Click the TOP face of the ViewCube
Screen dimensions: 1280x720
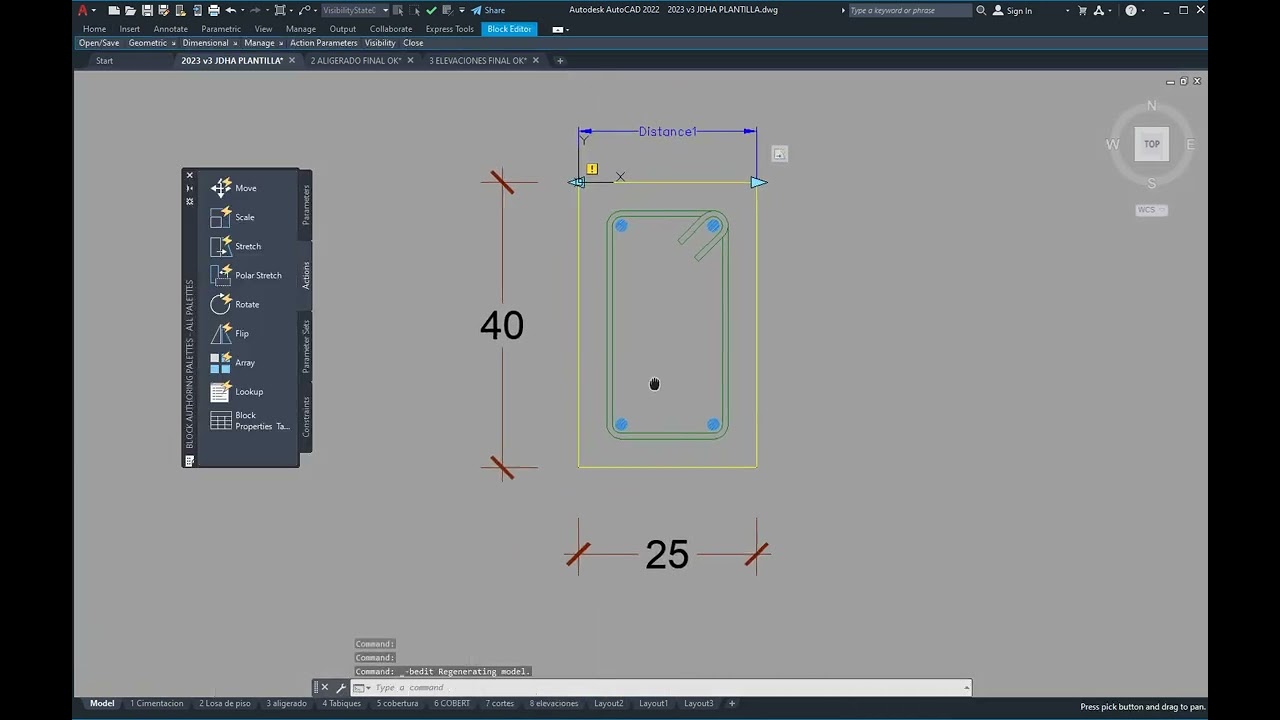coord(1152,144)
